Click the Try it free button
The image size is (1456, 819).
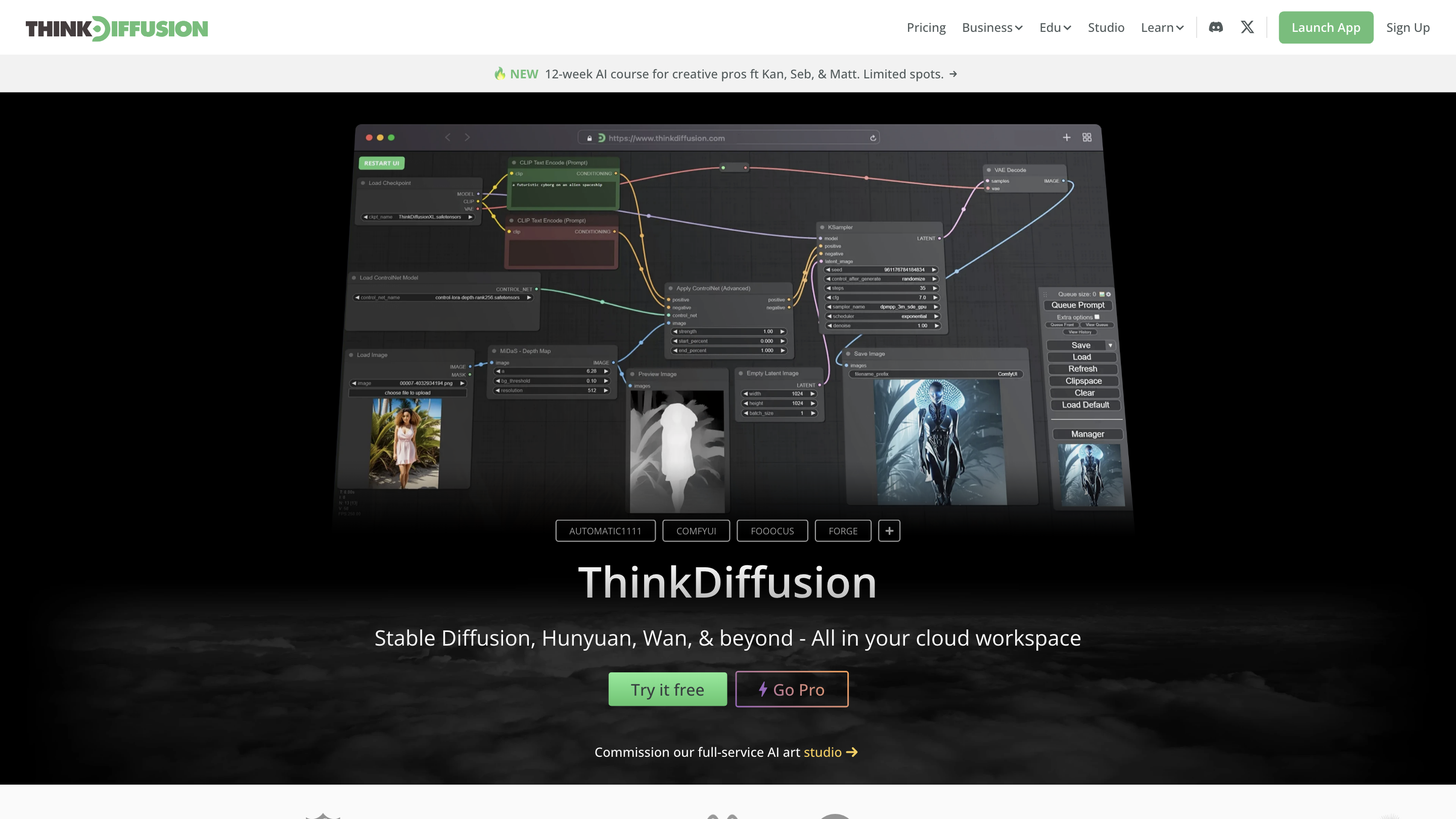coord(667,689)
